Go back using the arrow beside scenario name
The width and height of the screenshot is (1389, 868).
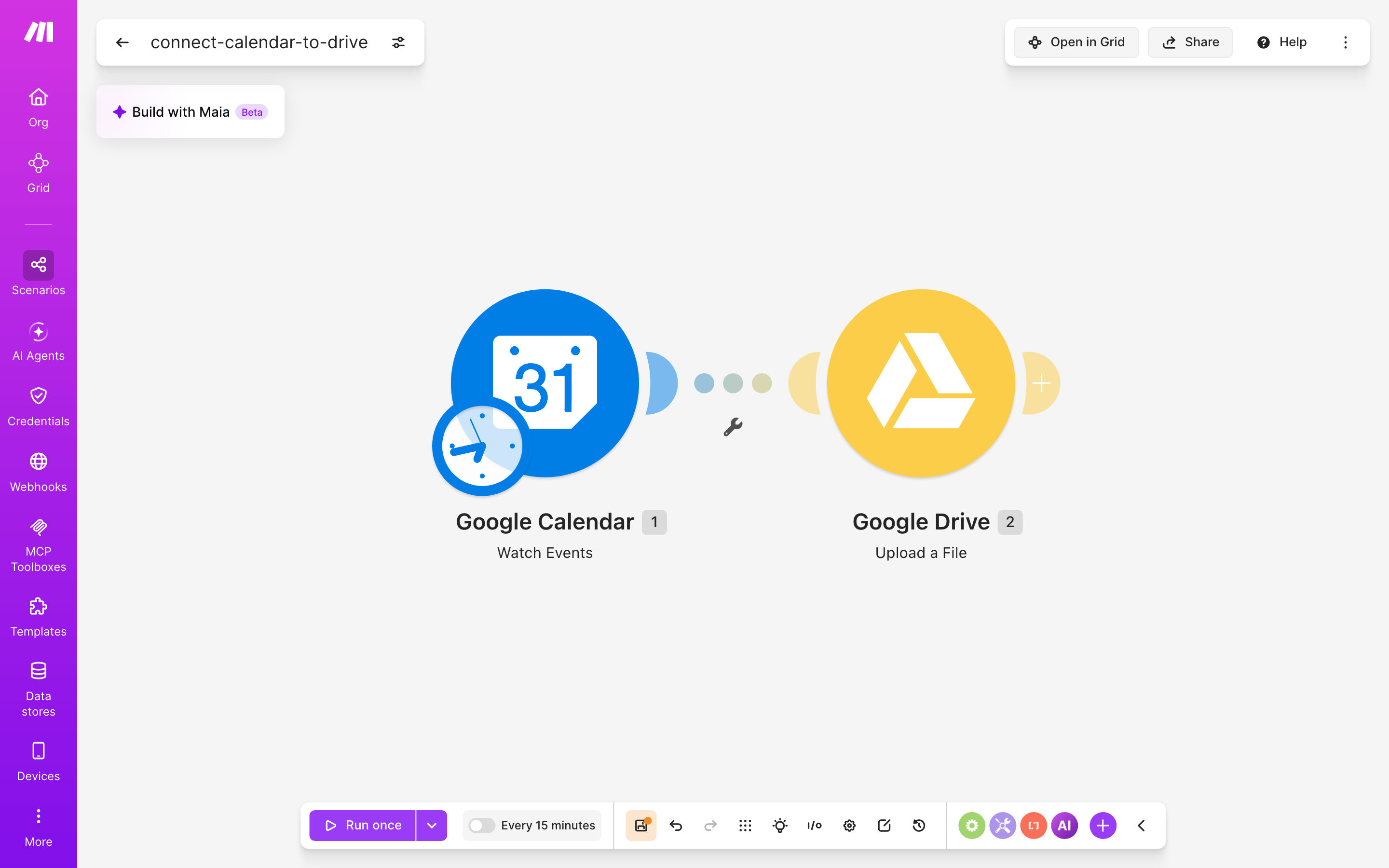click(122, 42)
